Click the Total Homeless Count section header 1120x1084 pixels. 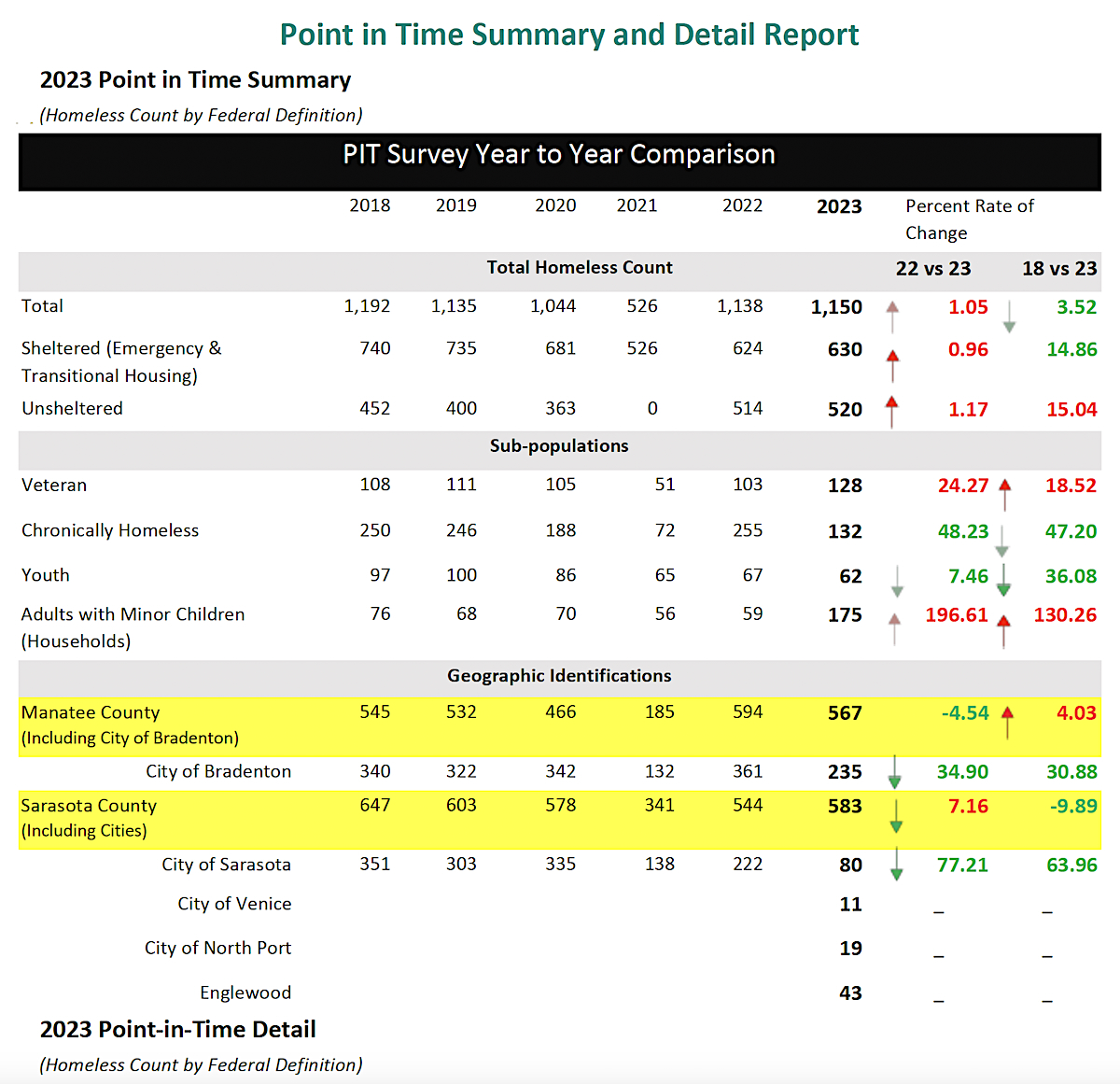pyautogui.click(x=579, y=268)
